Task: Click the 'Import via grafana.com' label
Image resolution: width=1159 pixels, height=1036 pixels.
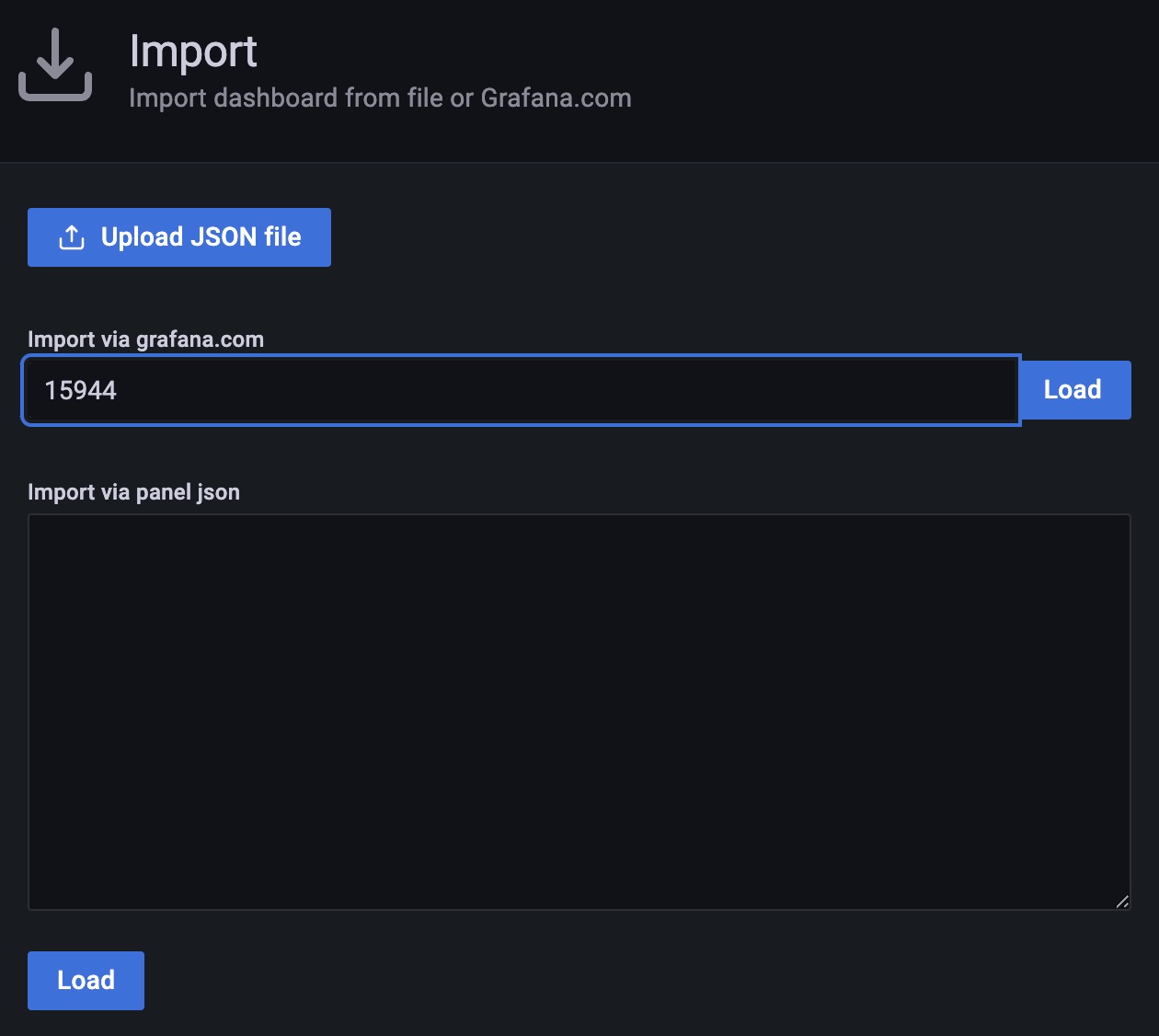Action: (145, 340)
